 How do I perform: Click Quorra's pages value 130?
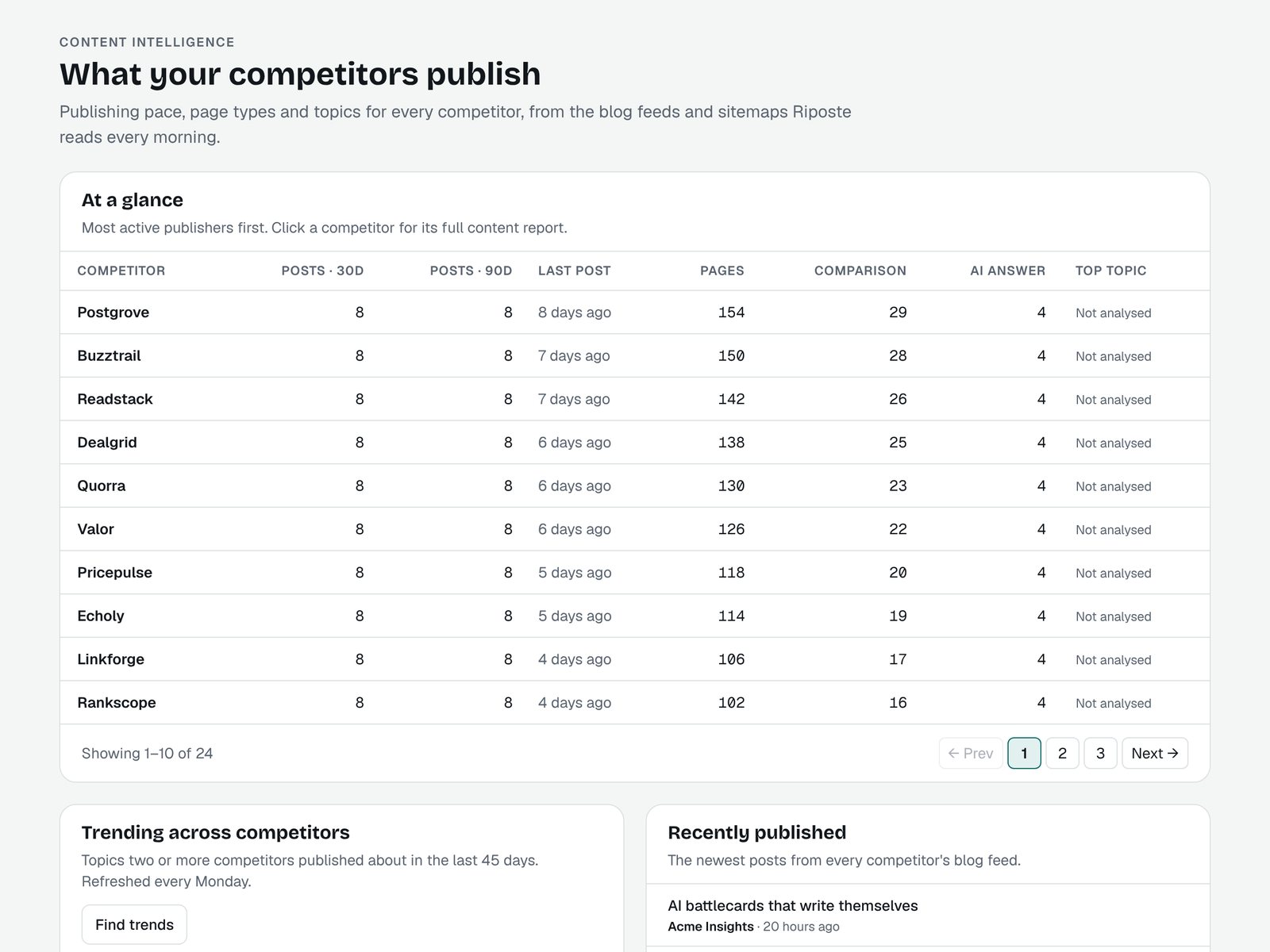pos(731,486)
